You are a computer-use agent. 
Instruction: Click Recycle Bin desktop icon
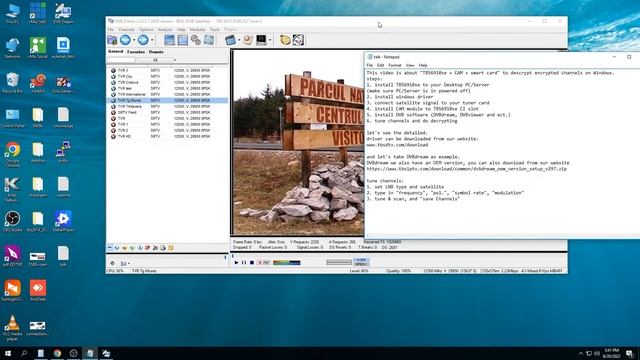12,83
